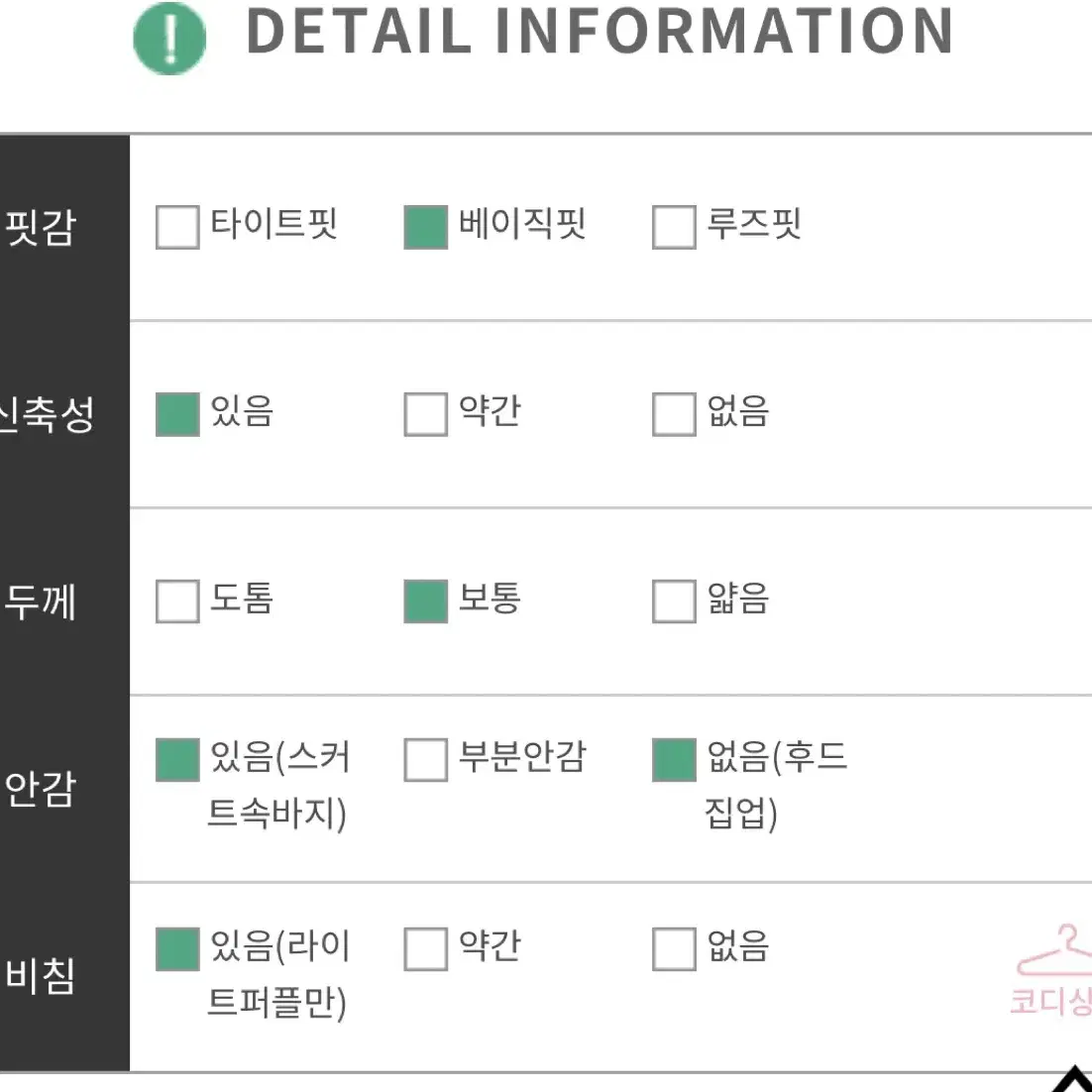Toggle 안감 있음(스커트속바지) checkbox
Viewport: 1092px width, 1092px height.
[177, 760]
